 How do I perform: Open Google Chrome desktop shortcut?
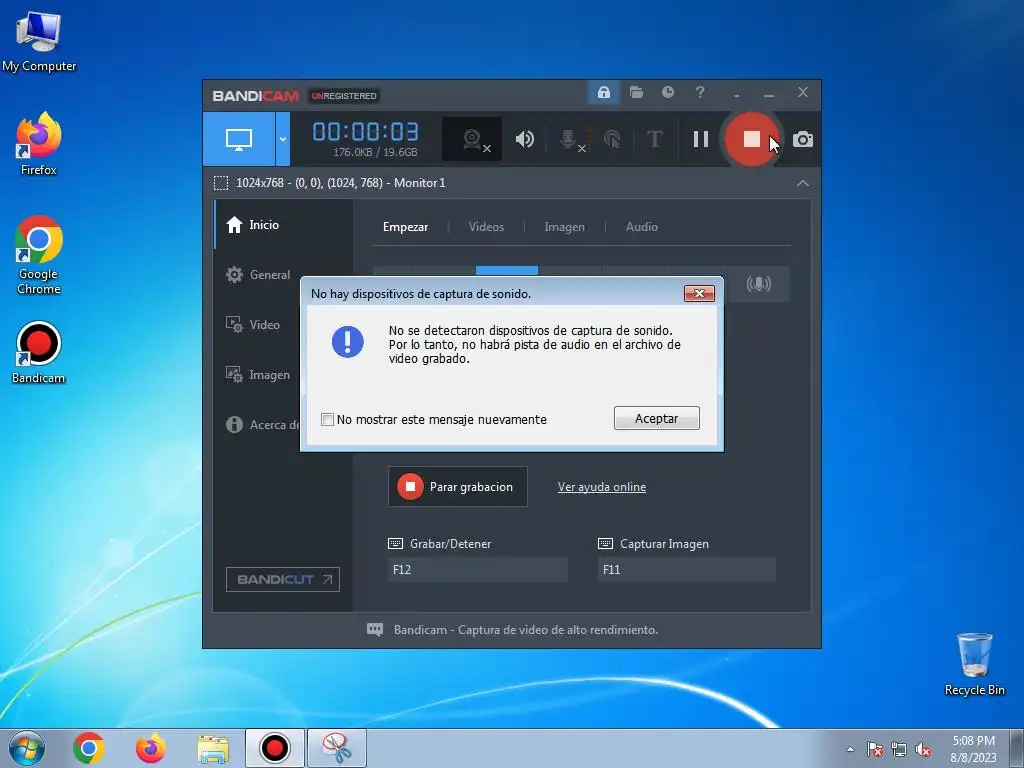click(x=39, y=255)
